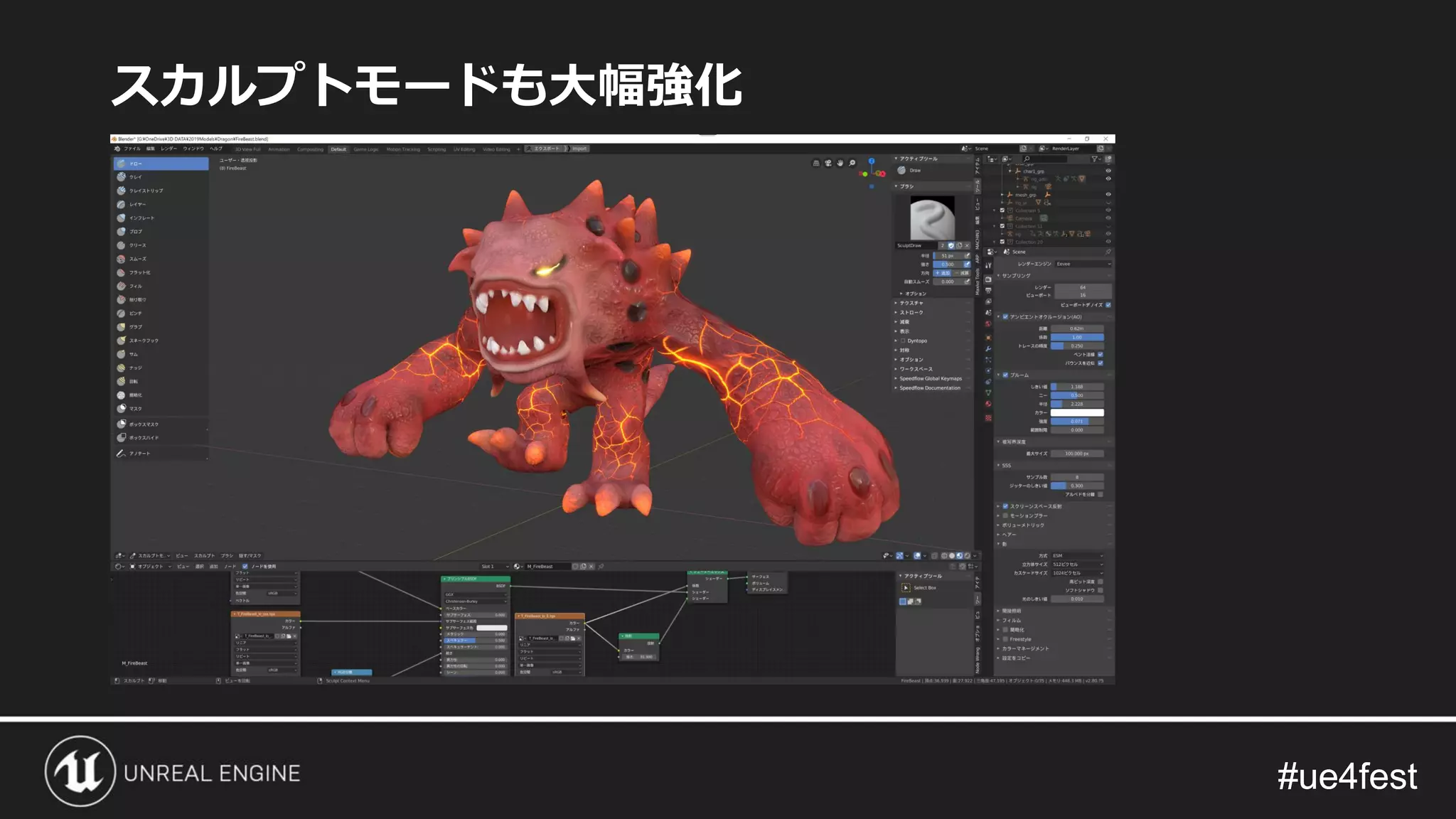This screenshot has height=819, width=1456.
Task: Toggle visibility eye for char1_grp
Action: tap(1108, 171)
